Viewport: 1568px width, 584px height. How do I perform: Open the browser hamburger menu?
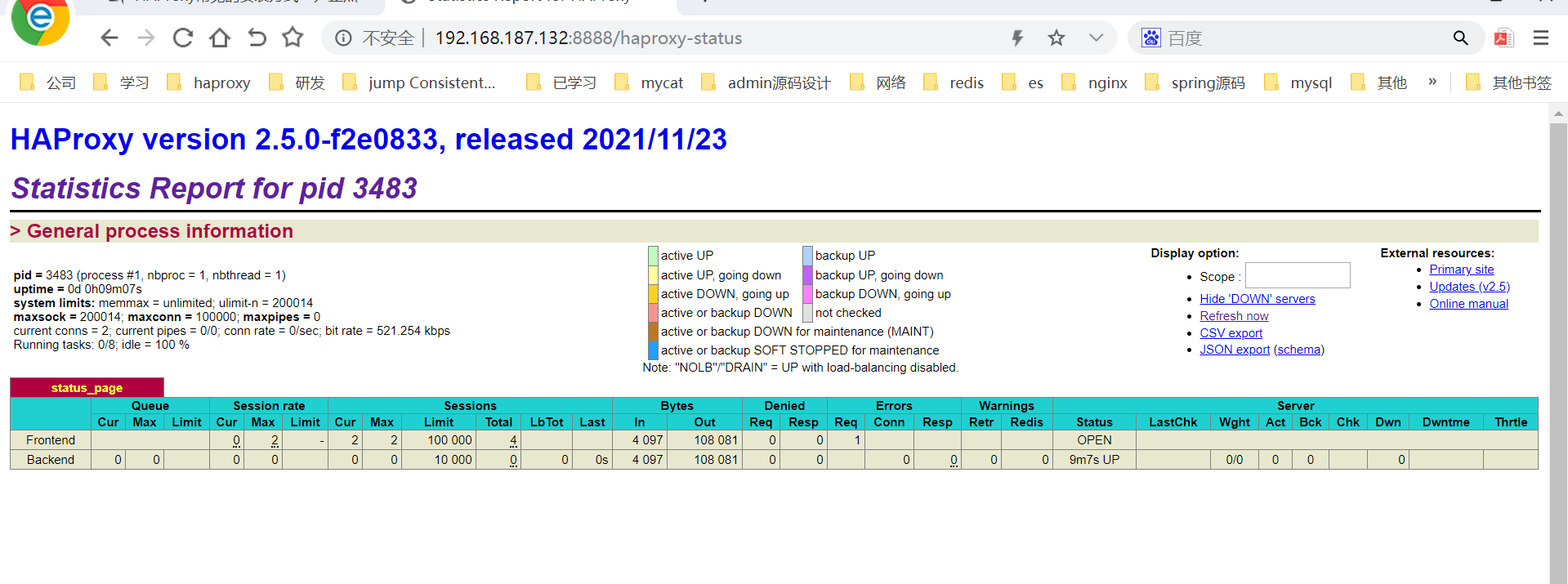click(x=1541, y=38)
